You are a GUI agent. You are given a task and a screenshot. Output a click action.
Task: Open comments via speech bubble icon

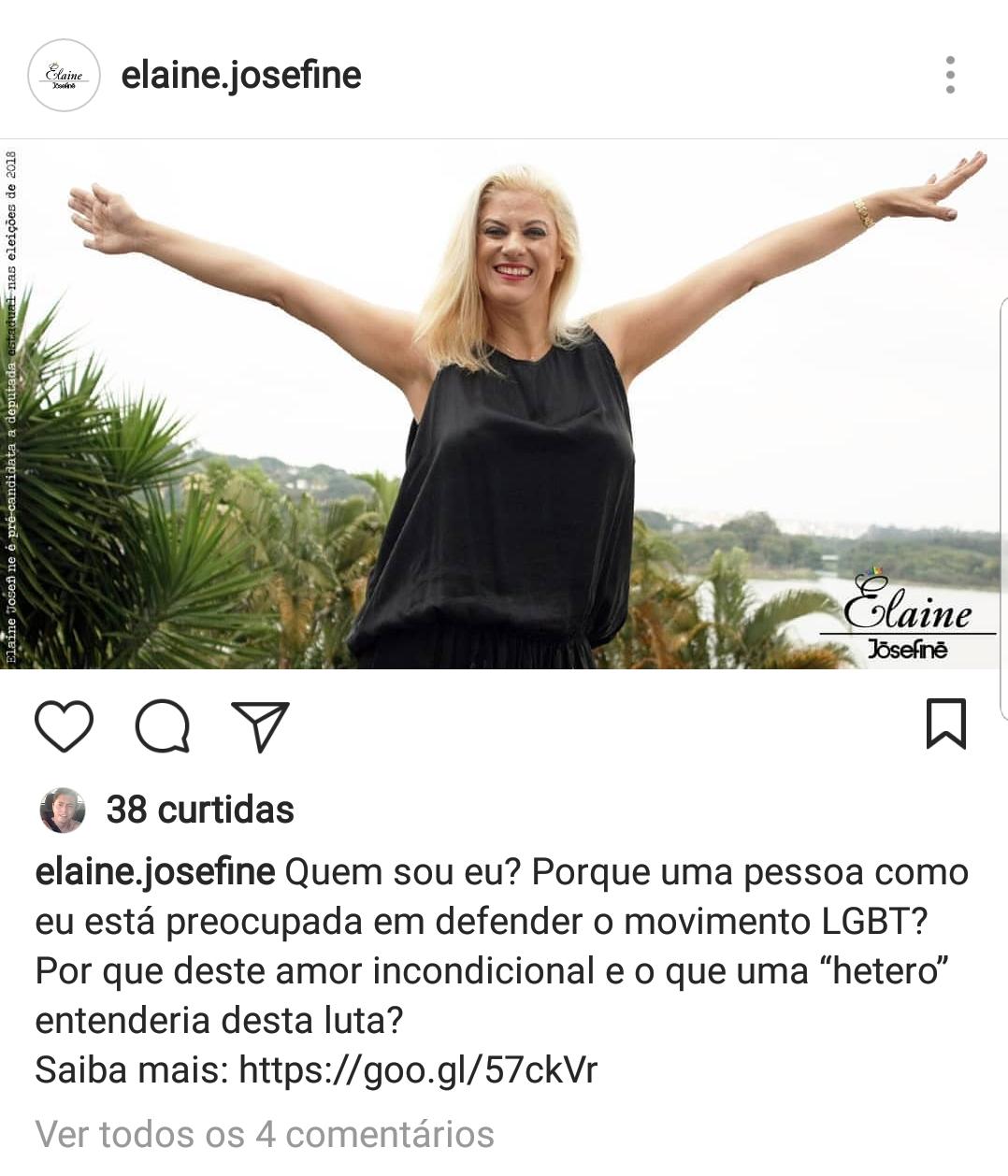(163, 726)
